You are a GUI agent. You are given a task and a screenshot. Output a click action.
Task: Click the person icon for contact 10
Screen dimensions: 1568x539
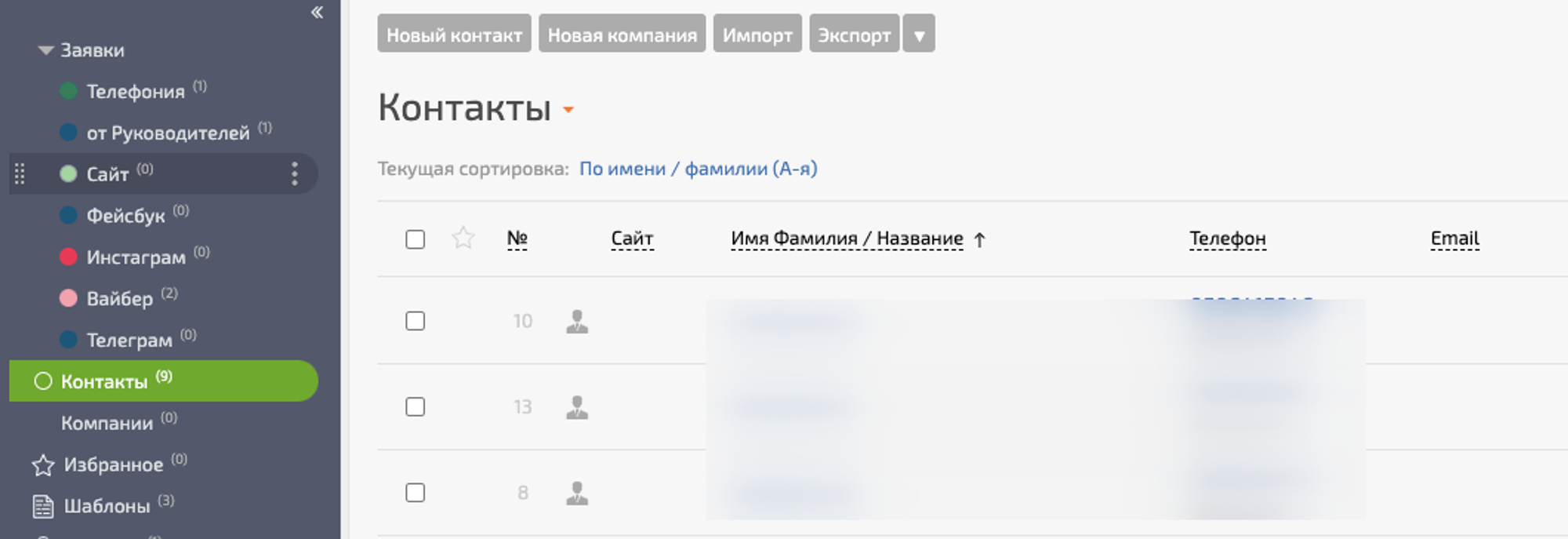pos(577,321)
